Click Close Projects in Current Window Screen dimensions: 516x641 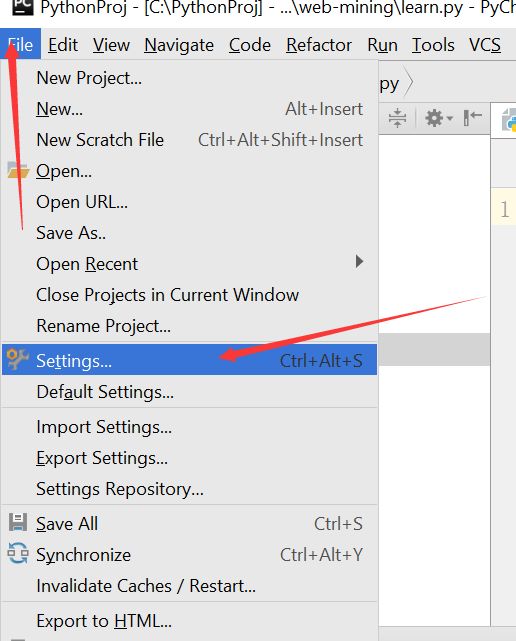[x=168, y=295]
